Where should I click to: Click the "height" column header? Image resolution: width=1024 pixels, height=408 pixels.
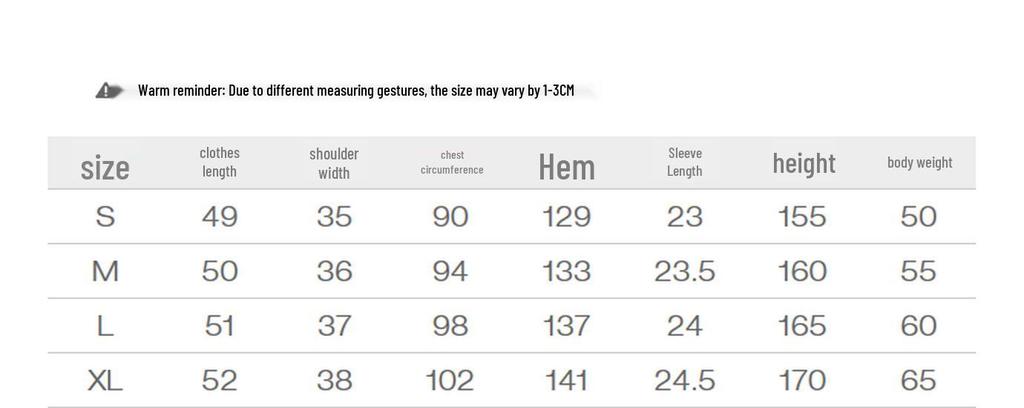[x=804, y=163]
